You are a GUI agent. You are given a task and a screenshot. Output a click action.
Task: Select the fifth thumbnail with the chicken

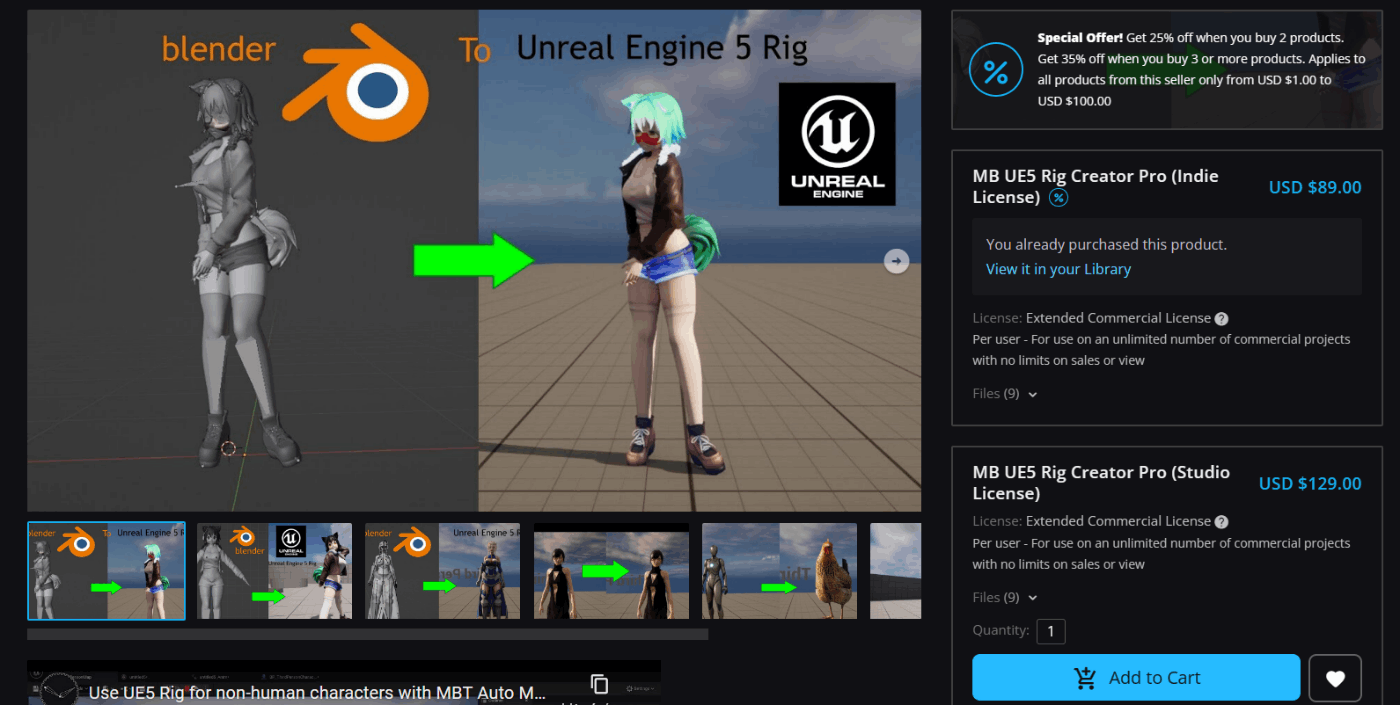[779, 571]
